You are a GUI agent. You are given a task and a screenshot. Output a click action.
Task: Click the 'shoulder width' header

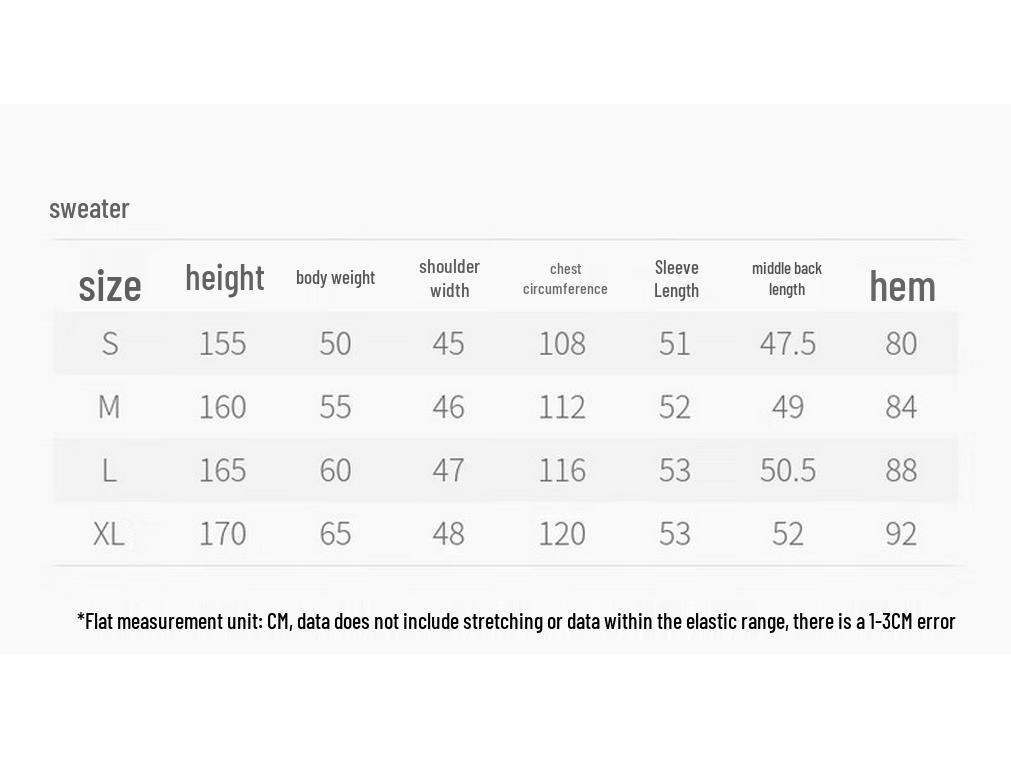point(449,279)
